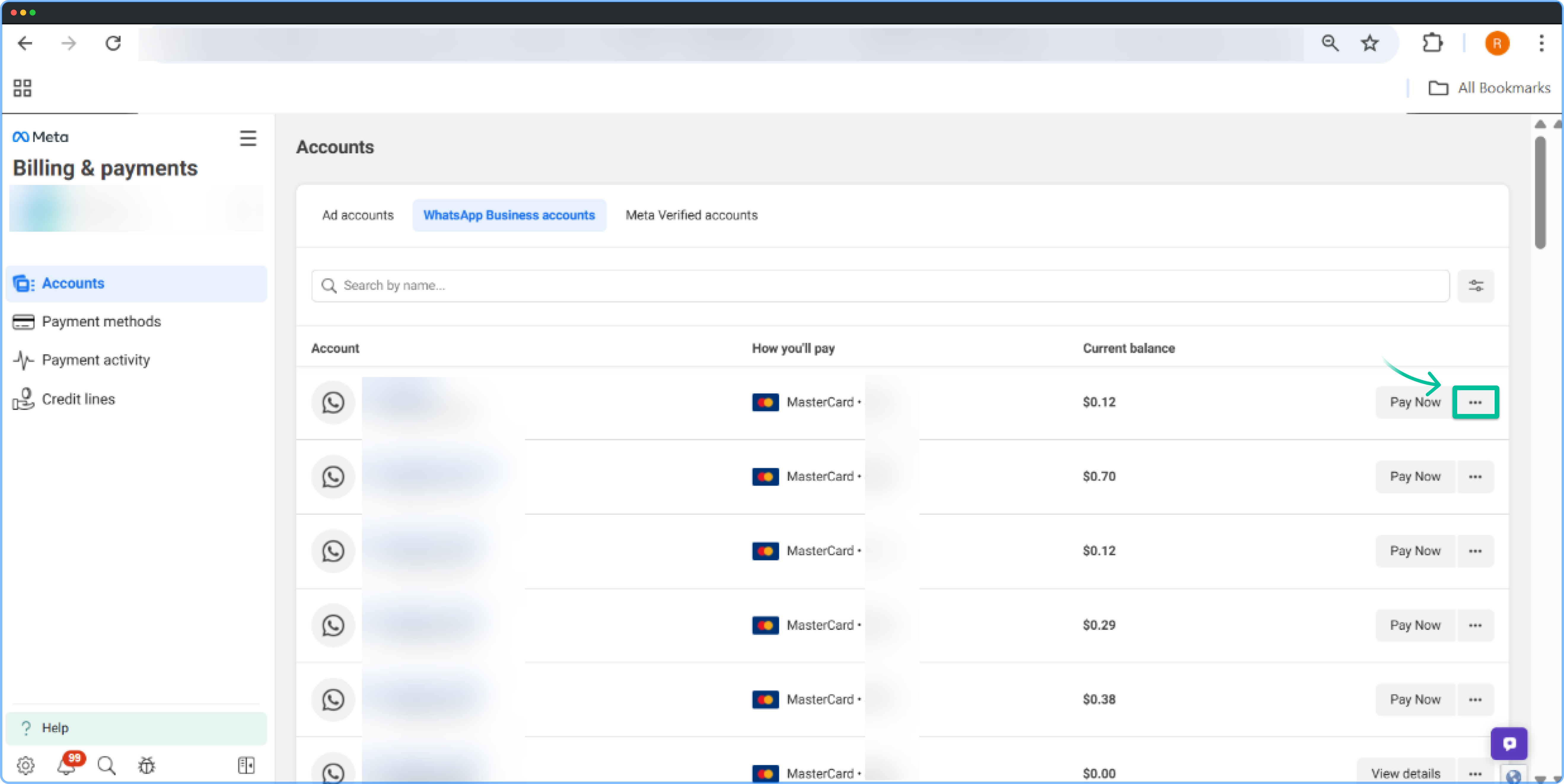Image resolution: width=1564 pixels, height=784 pixels.
Task: Switch to Meta Verified accounts tab
Action: pyautogui.click(x=691, y=215)
